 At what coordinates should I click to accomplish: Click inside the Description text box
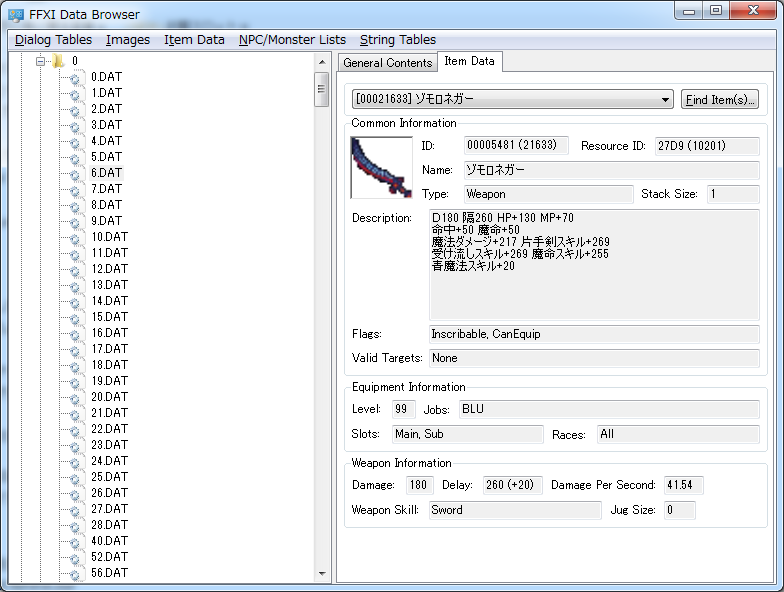pyautogui.click(x=594, y=265)
